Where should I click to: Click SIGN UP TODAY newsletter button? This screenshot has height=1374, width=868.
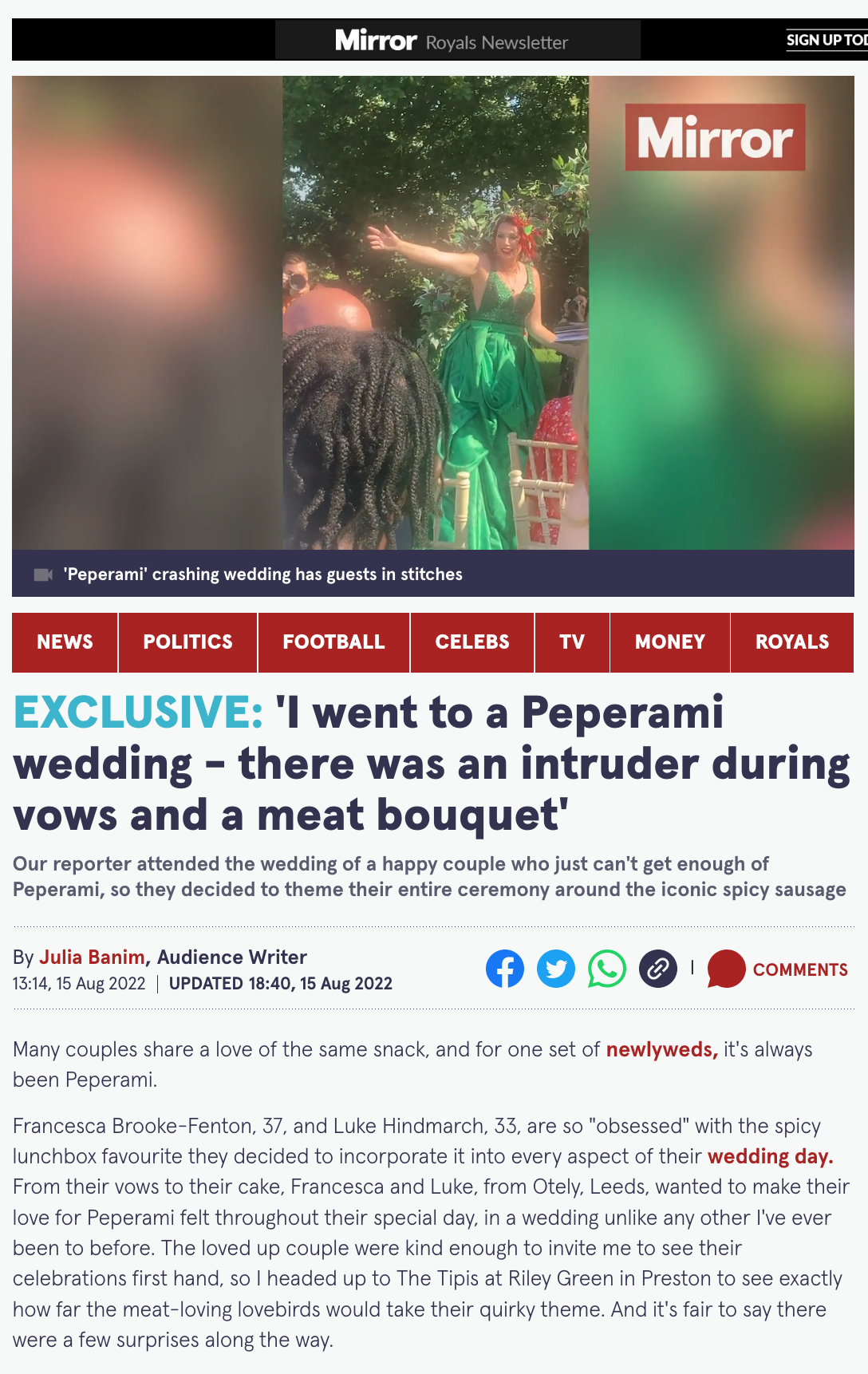(x=827, y=40)
